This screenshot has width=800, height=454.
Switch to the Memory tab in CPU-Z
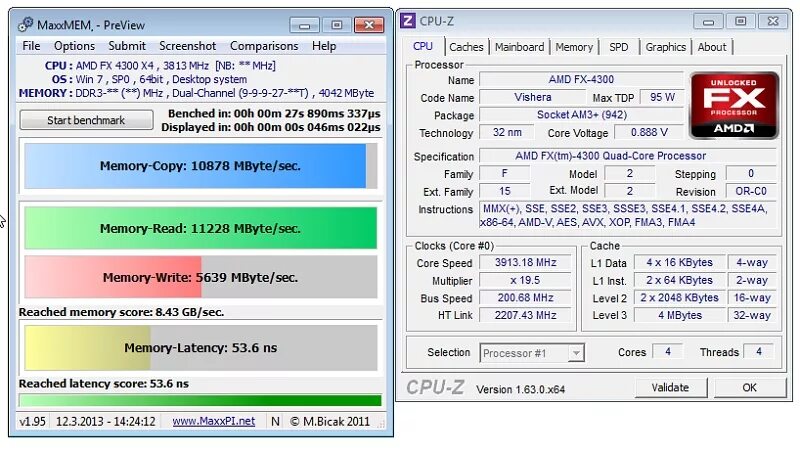(574, 47)
